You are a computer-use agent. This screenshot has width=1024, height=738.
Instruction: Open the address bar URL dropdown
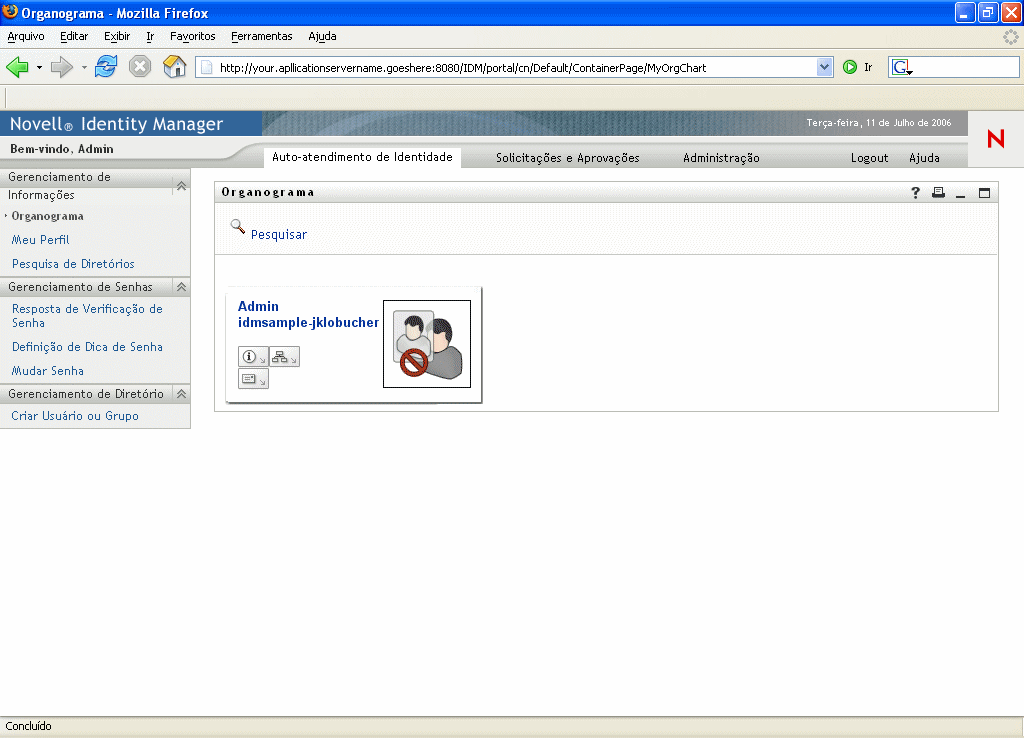click(x=824, y=67)
